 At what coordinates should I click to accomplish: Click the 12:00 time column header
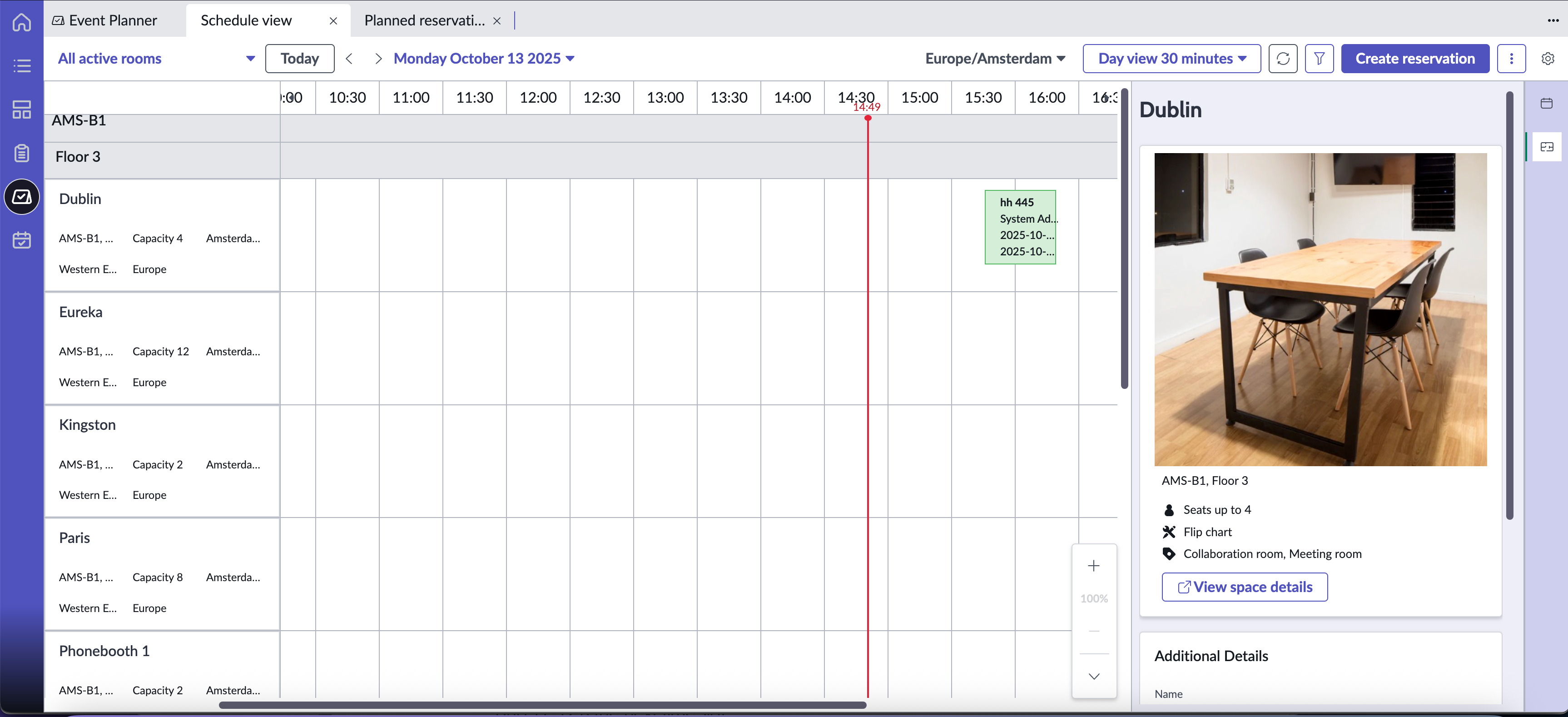pos(537,97)
